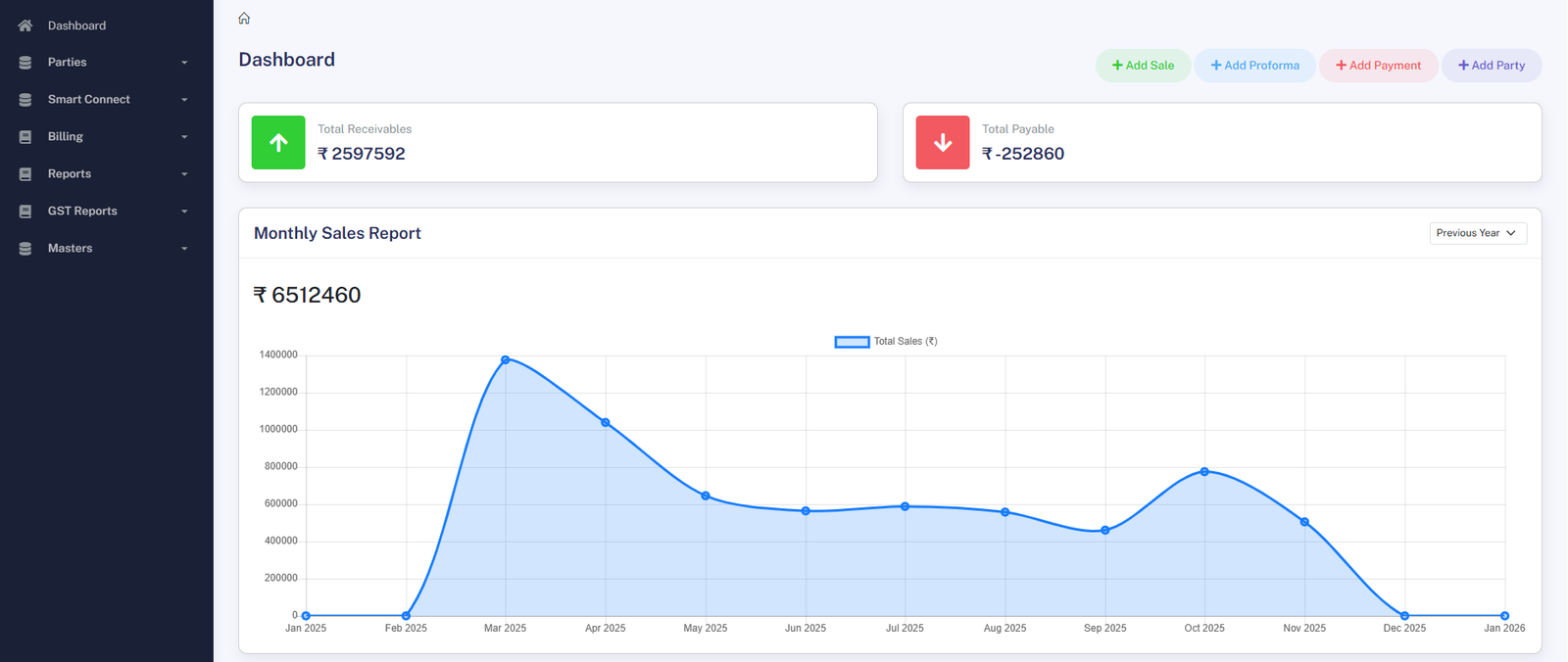Click the Feb 2025 chart data point

[406, 616]
